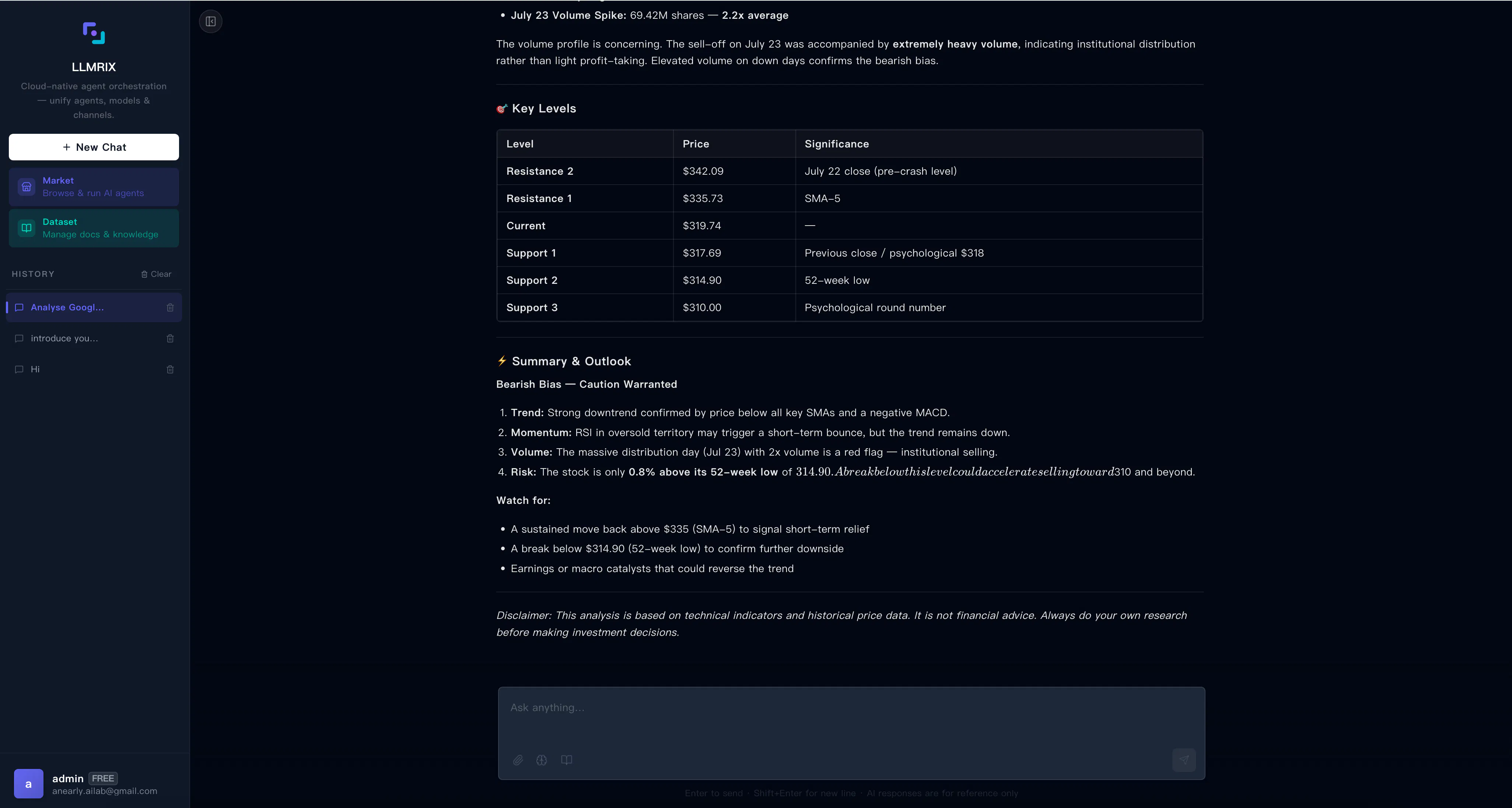This screenshot has height=808, width=1512.
Task: Open the 'introduce you...' conversation
Action: coord(94,338)
